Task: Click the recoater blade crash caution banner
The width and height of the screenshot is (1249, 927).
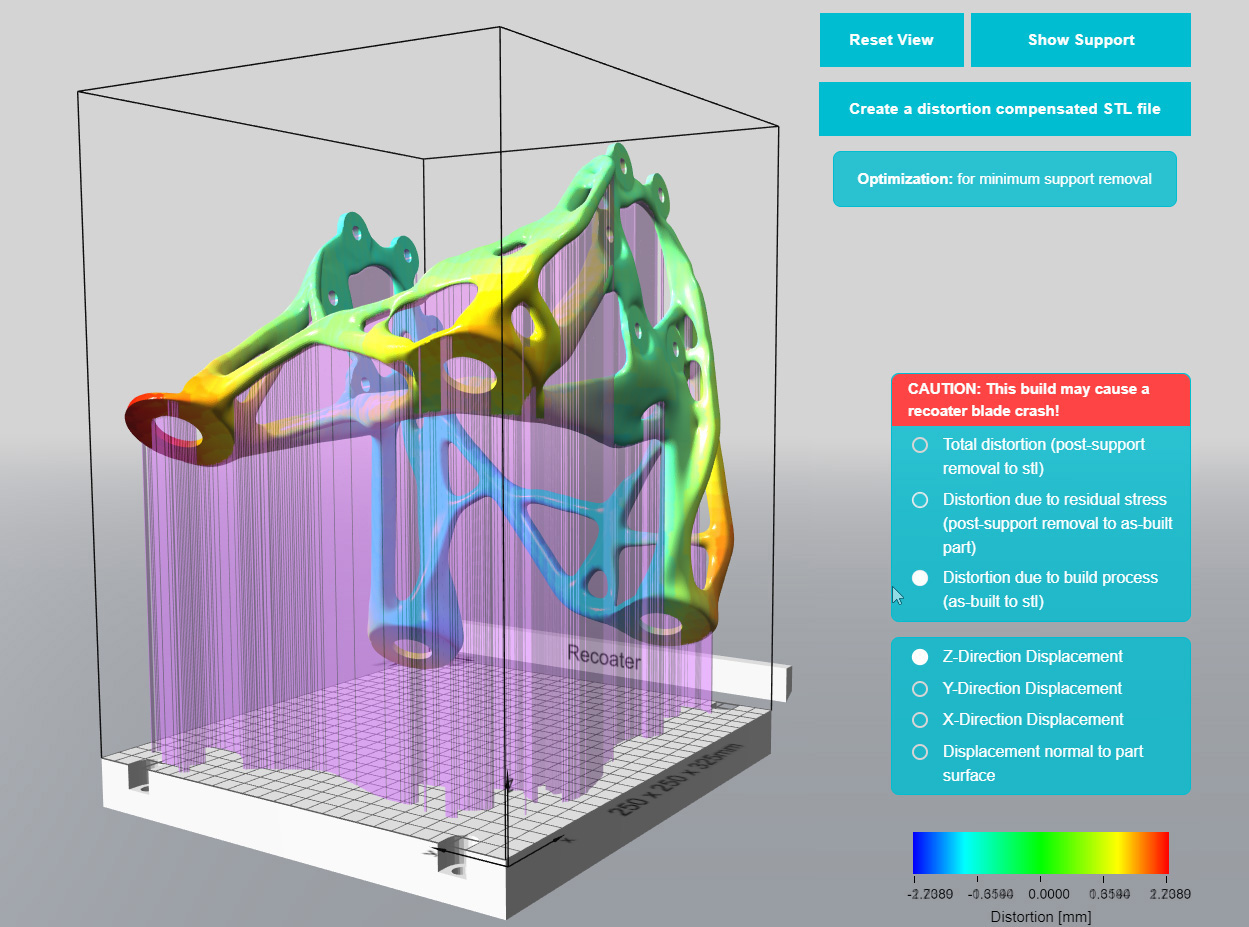Action: (x=1040, y=398)
